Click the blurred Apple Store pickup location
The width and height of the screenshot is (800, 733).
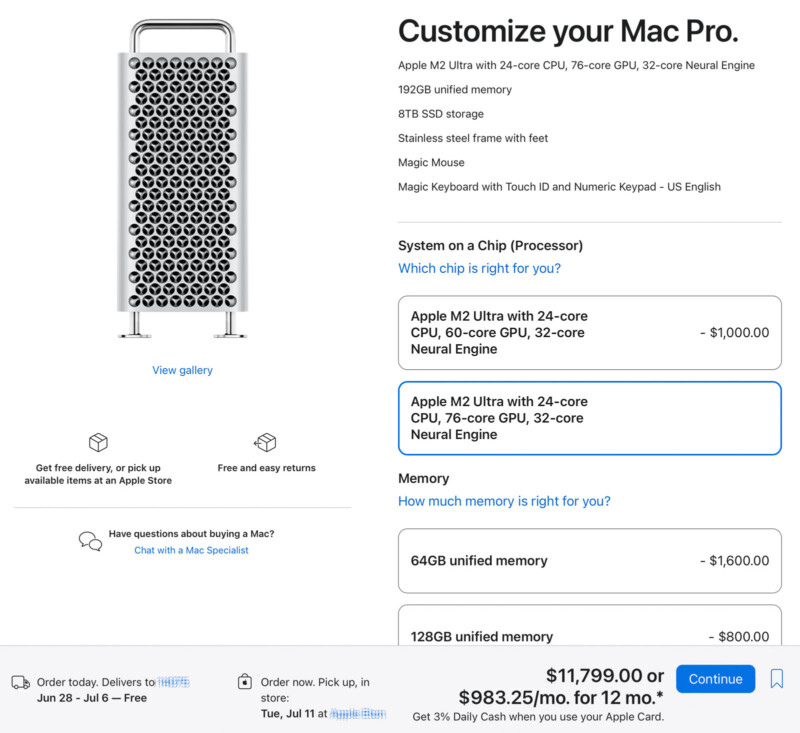point(358,714)
